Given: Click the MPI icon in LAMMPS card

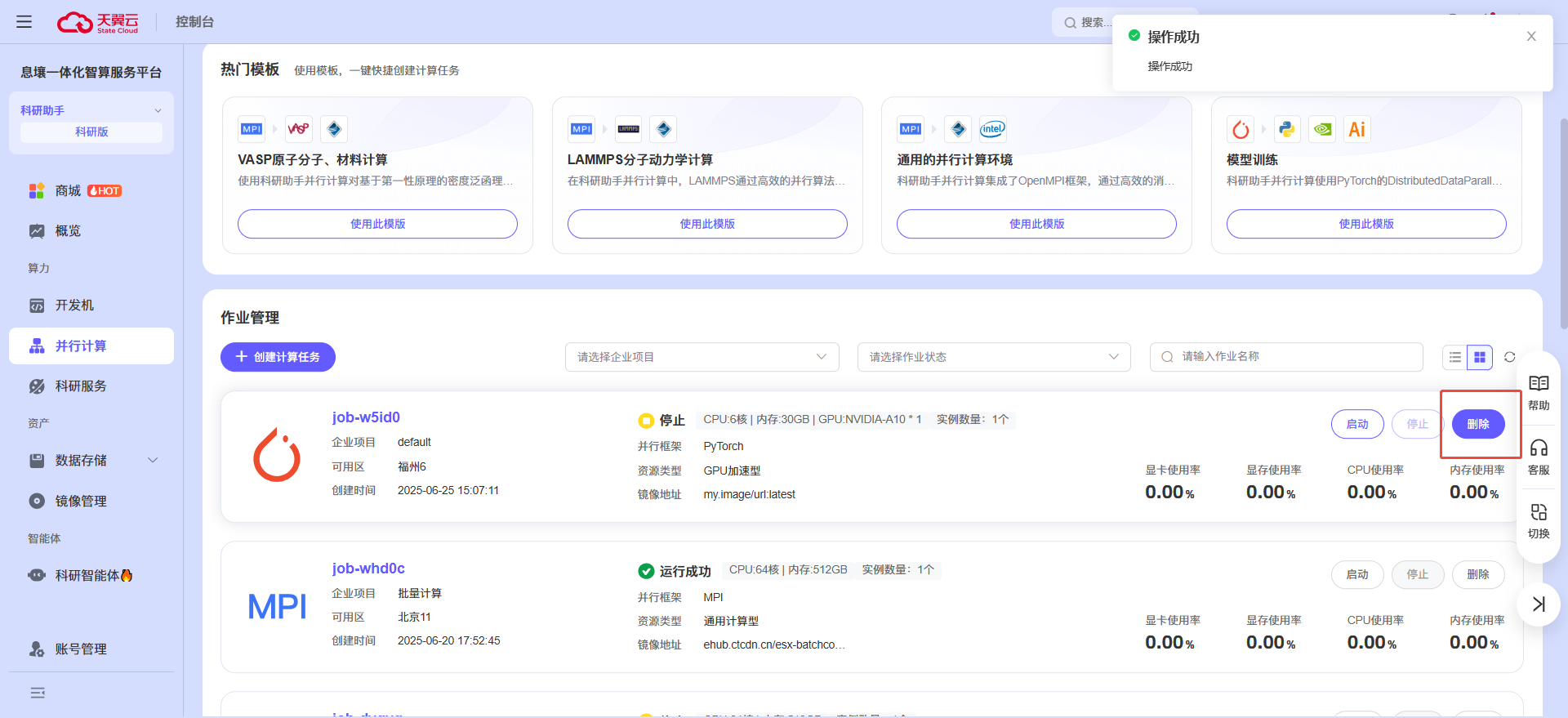Looking at the screenshot, I should (x=581, y=129).
